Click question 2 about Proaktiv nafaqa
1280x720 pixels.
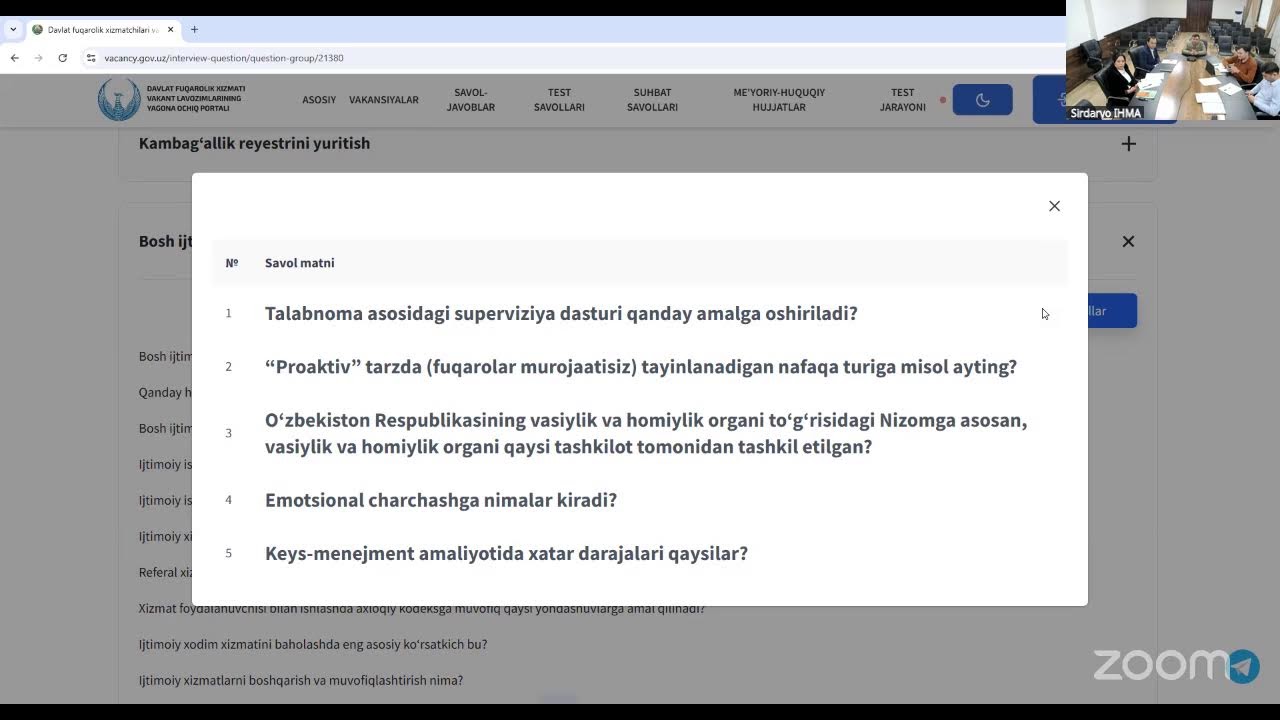tap(641, 367)
